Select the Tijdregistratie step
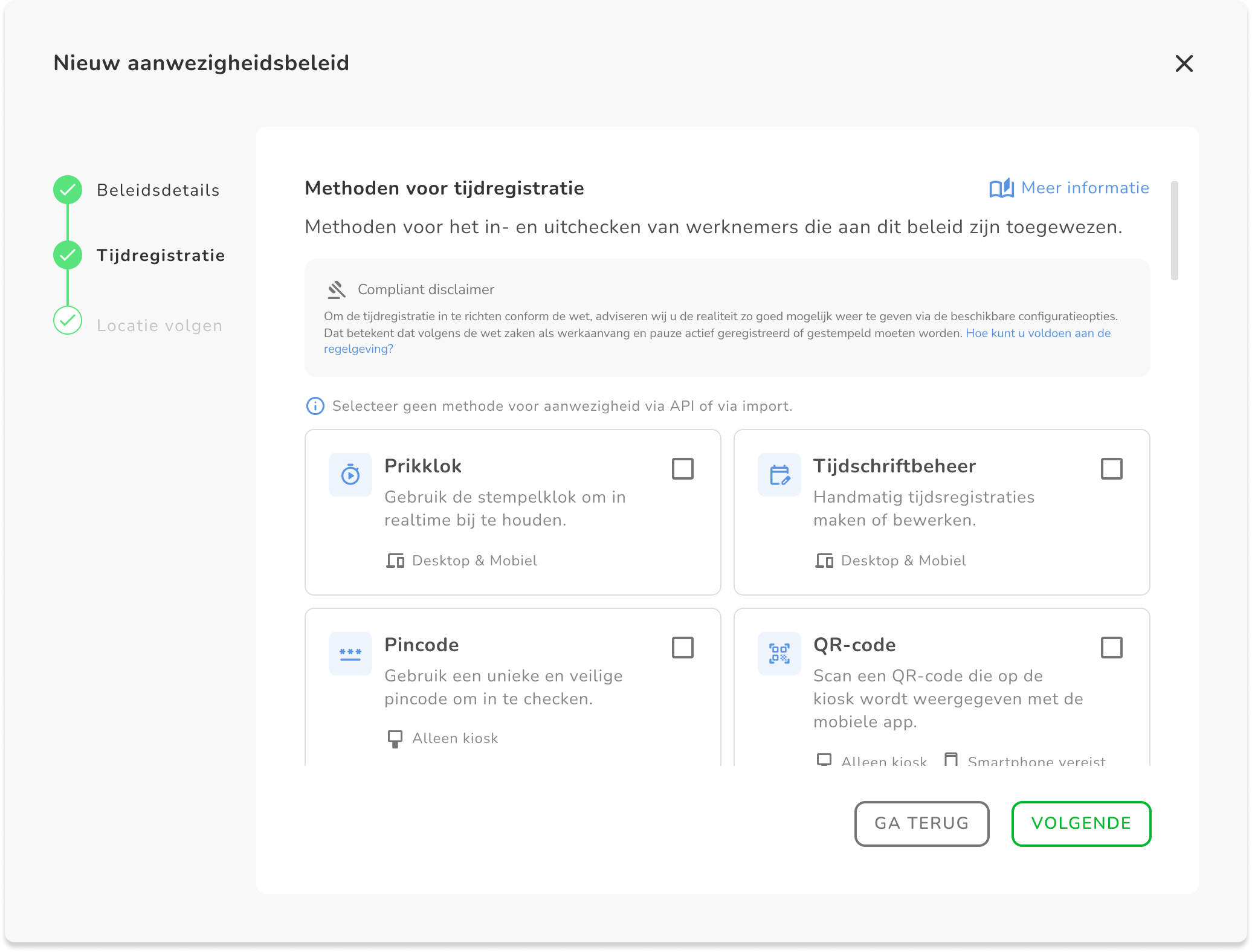This screenshot has width=1252, height=952. tap(161, 256)
